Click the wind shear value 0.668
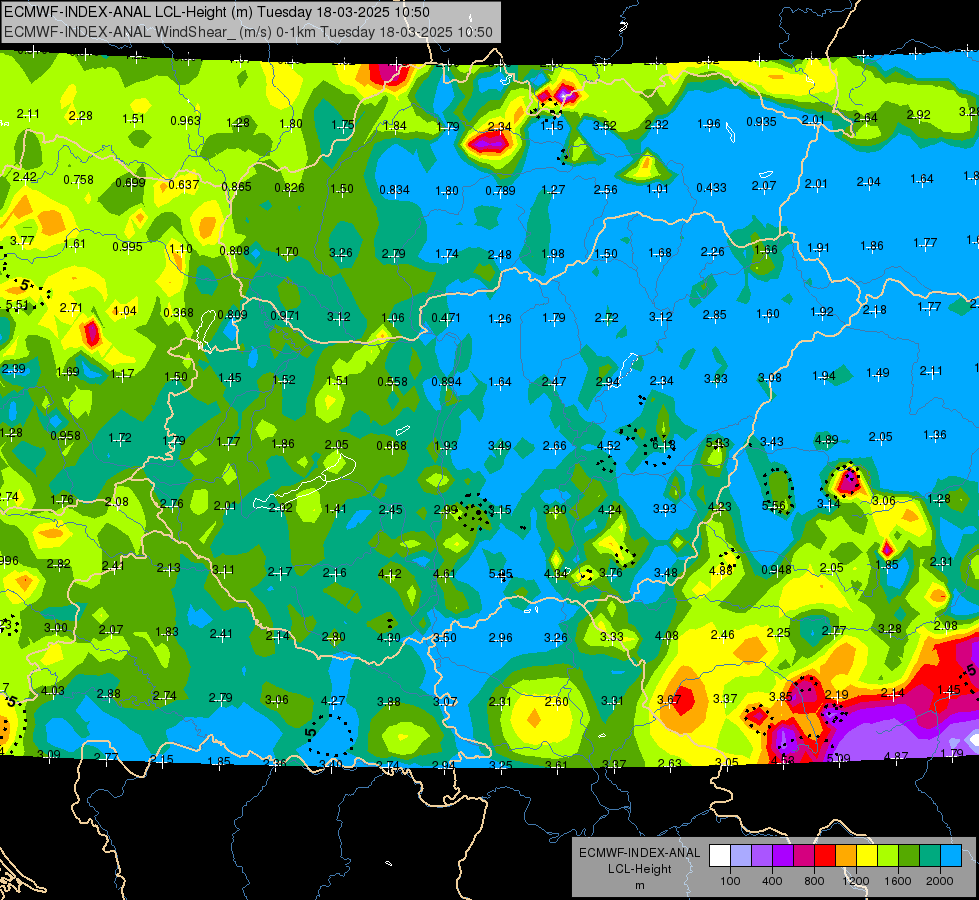 click(391, 446)
